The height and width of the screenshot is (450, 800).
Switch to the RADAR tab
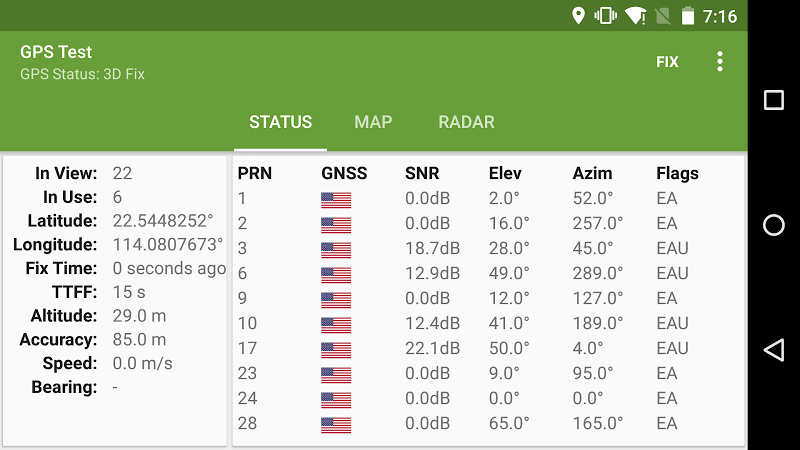(466, 122)
